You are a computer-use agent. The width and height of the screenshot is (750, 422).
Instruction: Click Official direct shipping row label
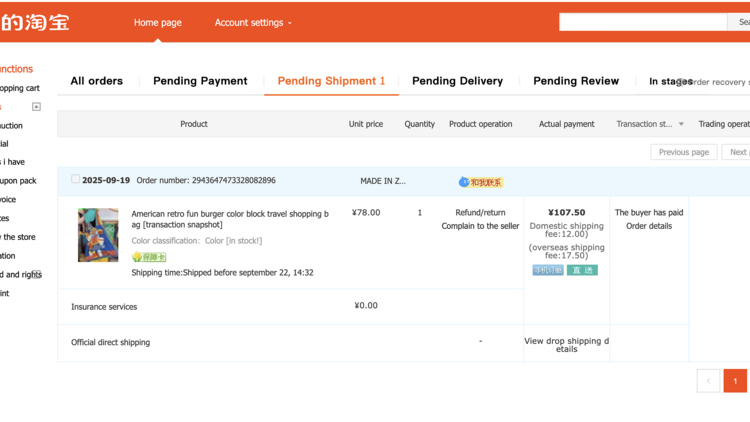pos(110,342)
